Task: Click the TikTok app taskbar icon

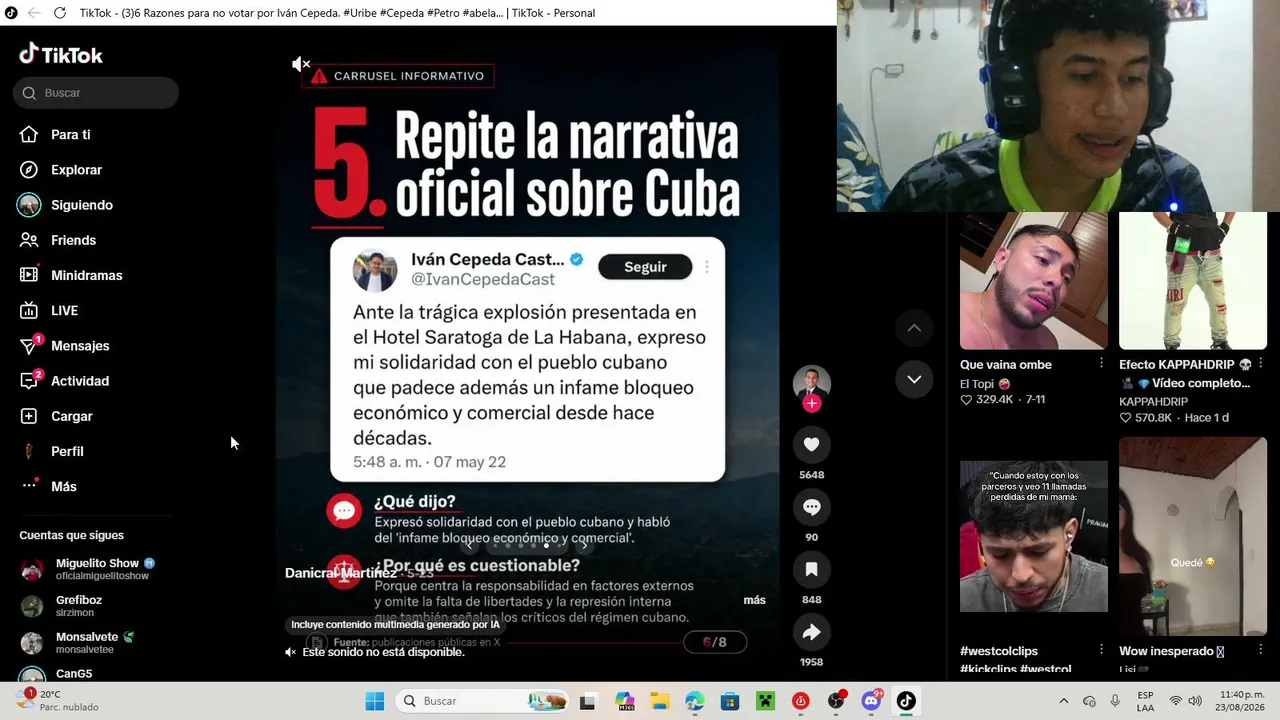Action: point(906,701)
